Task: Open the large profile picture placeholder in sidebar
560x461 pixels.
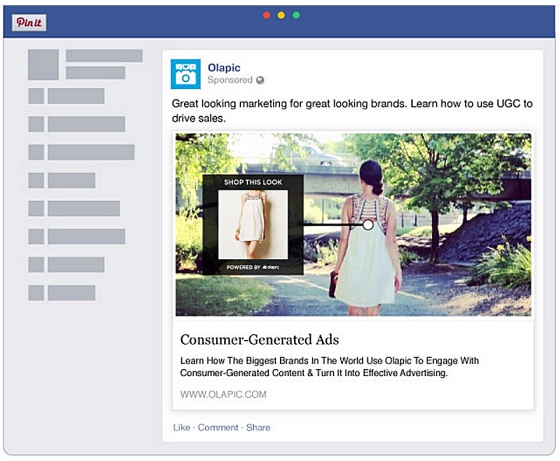Action: 43,64
